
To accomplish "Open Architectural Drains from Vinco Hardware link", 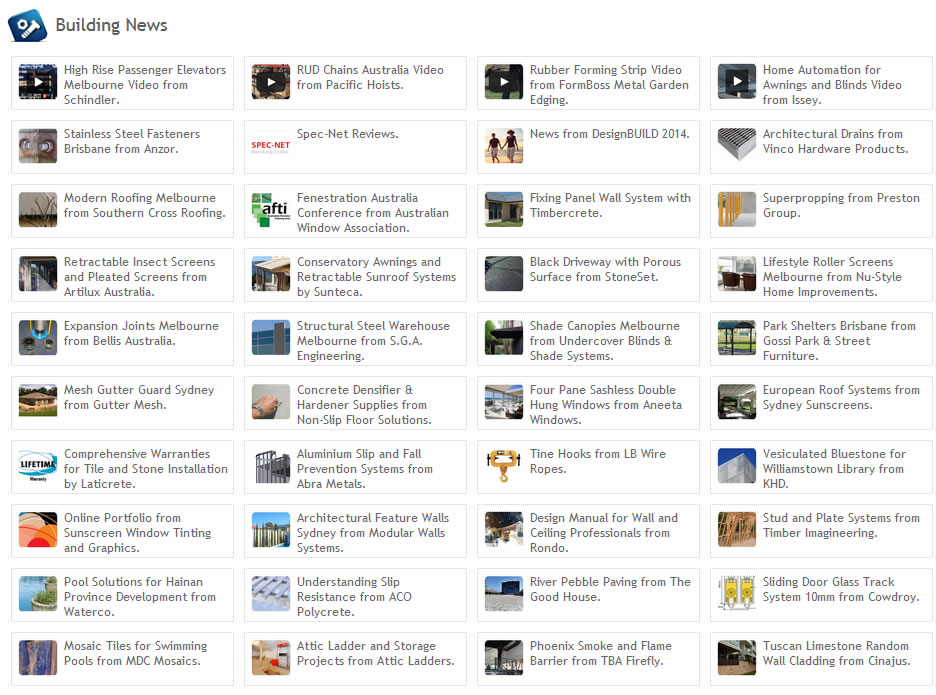I will click(x=835, y=142).
